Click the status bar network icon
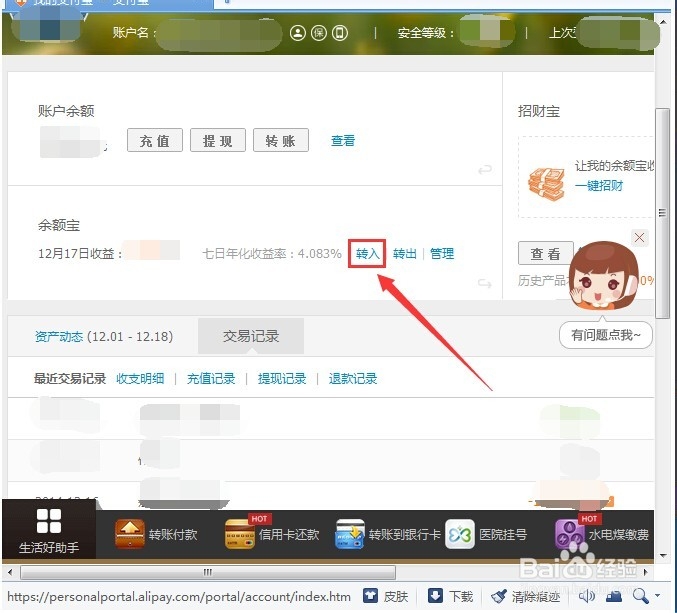The image size is (677, 613). [x=614, y=596]
